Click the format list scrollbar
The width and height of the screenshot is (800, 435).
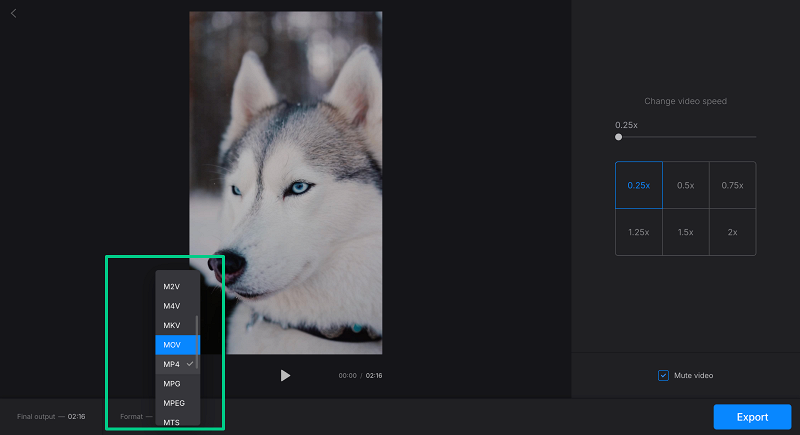pyautogui.click(x=197, y=342)
